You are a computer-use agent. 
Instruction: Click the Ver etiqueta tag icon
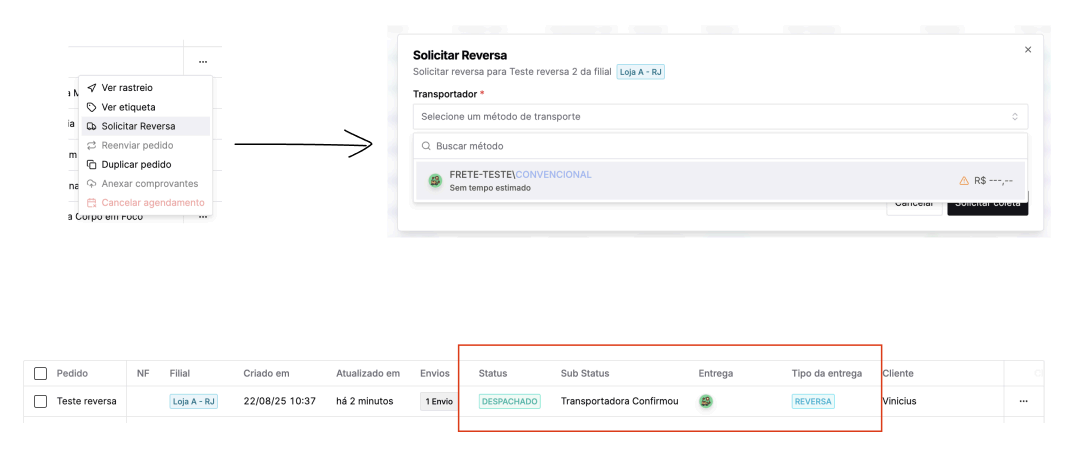[92, 107]
